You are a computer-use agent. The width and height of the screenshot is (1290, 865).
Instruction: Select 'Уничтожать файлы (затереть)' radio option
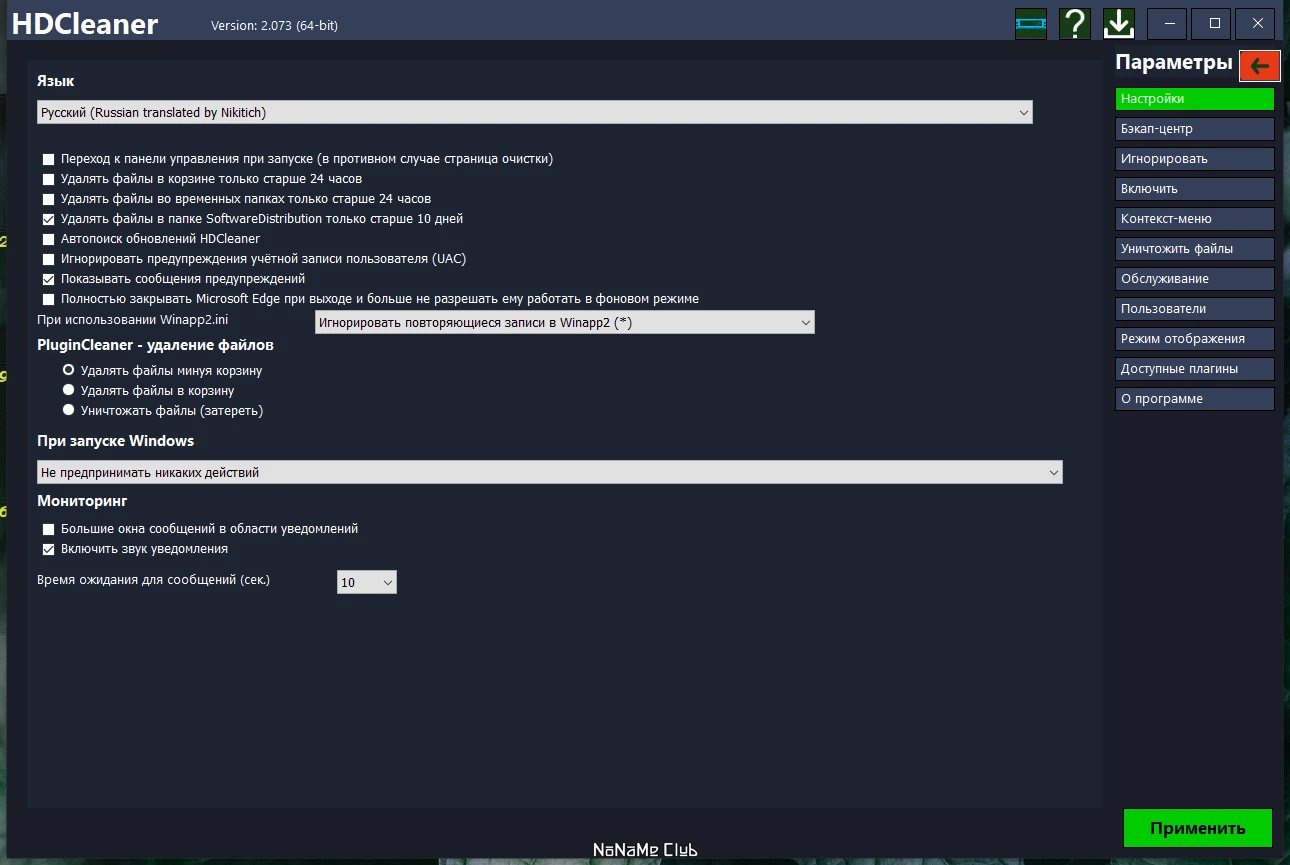click(69, 410)
